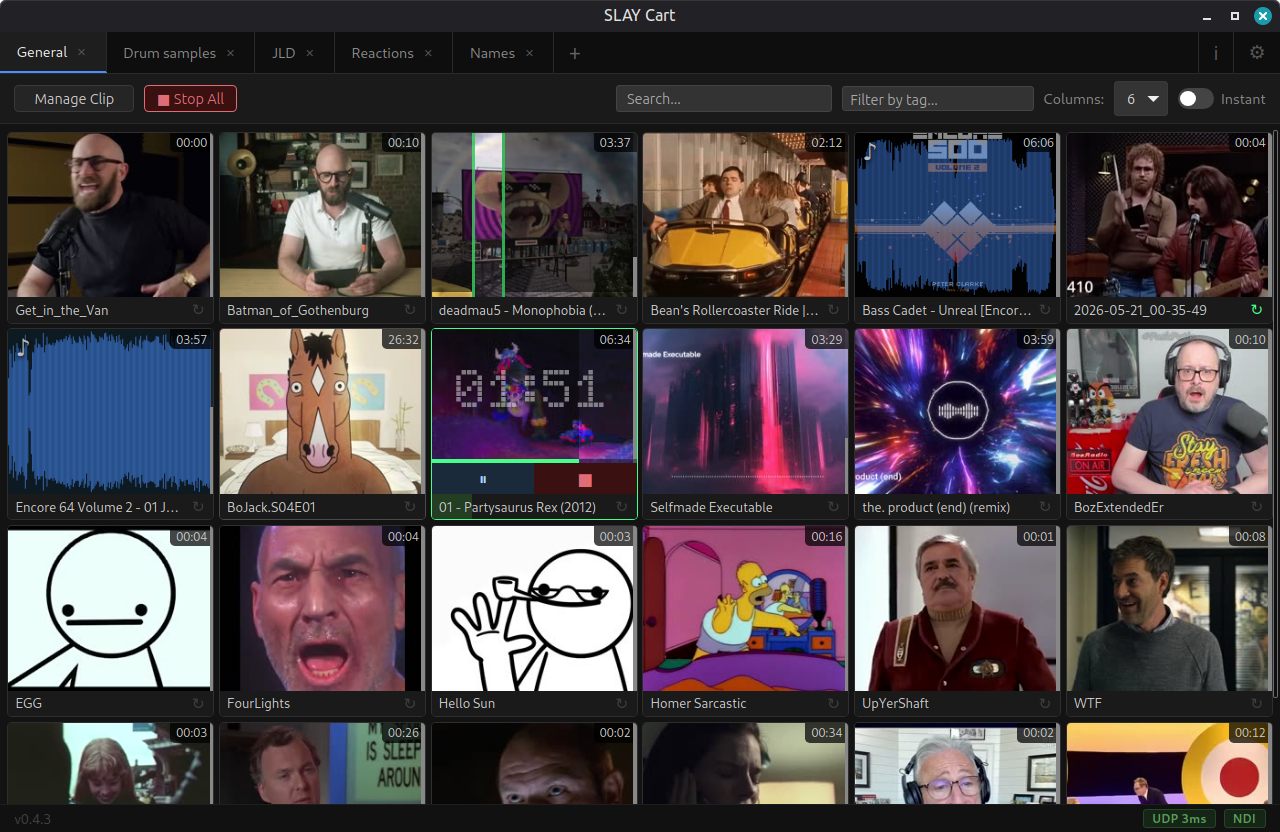Toggle loop on Encore 64 Volume 2 clip
1280x832 pixels.
point(198,507)
